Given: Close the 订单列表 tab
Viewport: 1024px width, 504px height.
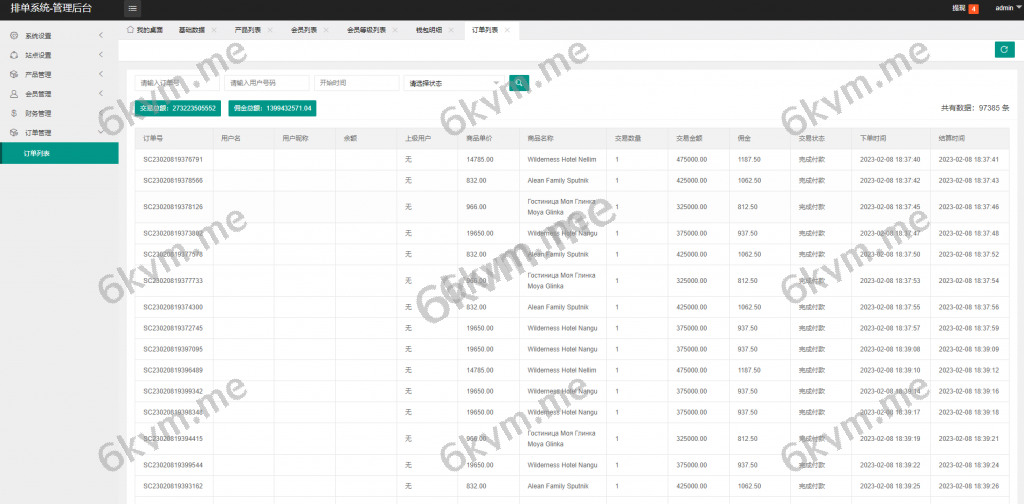Looking at the screenshot, I should pos(507,30).
